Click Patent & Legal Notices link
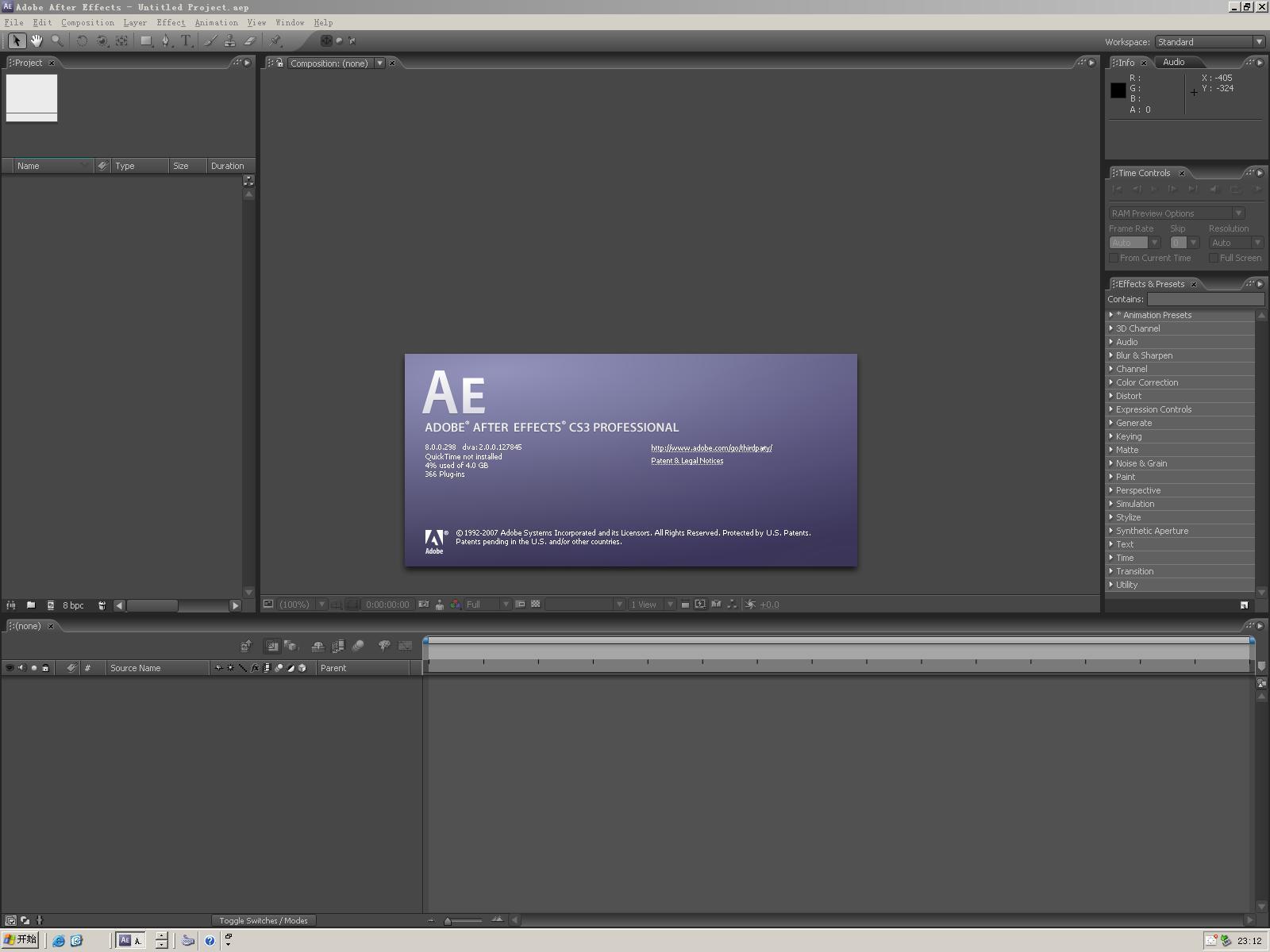1270x952 pixels. 687,461
